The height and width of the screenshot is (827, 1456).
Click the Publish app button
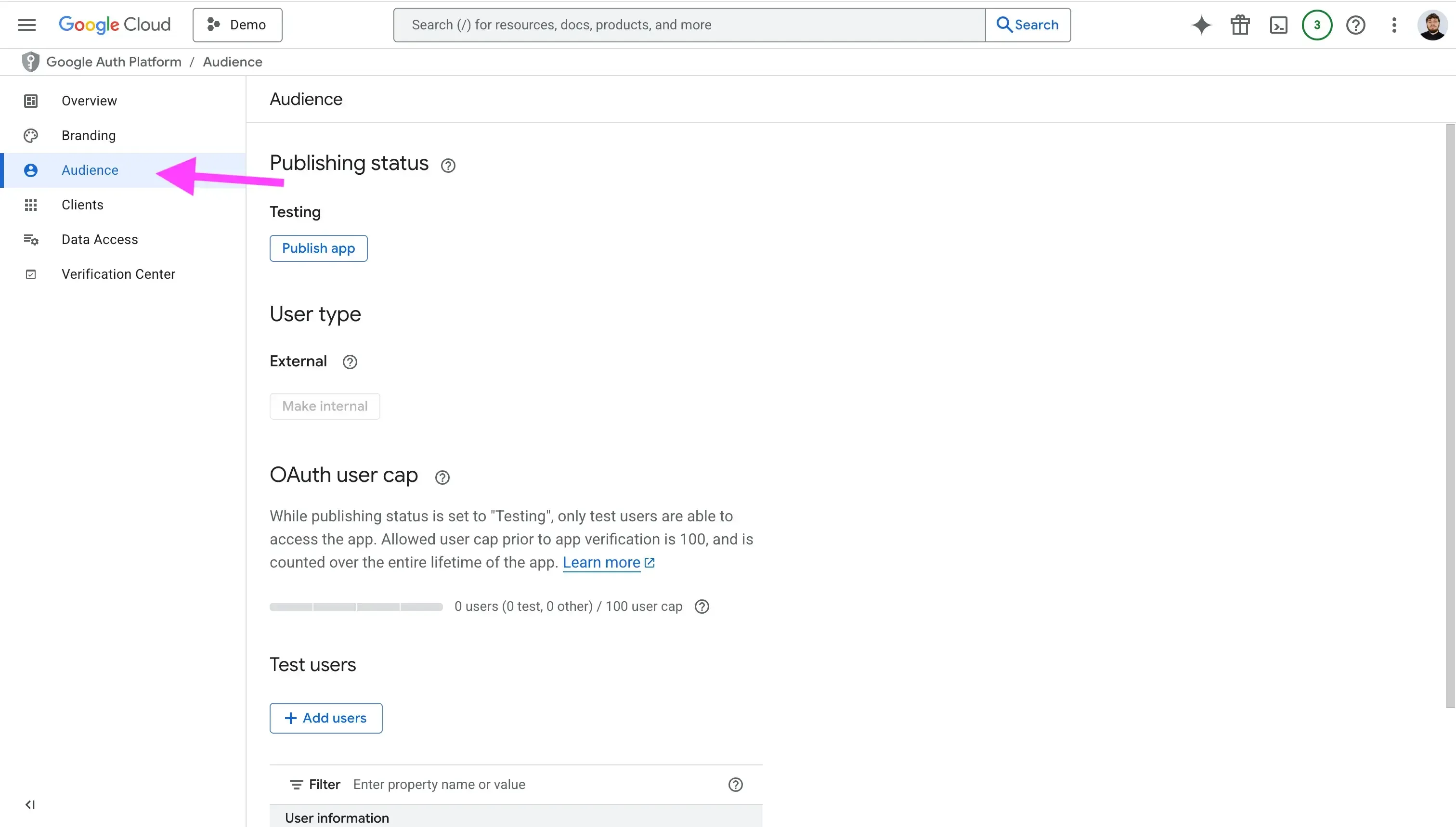[x=319, y=248]
